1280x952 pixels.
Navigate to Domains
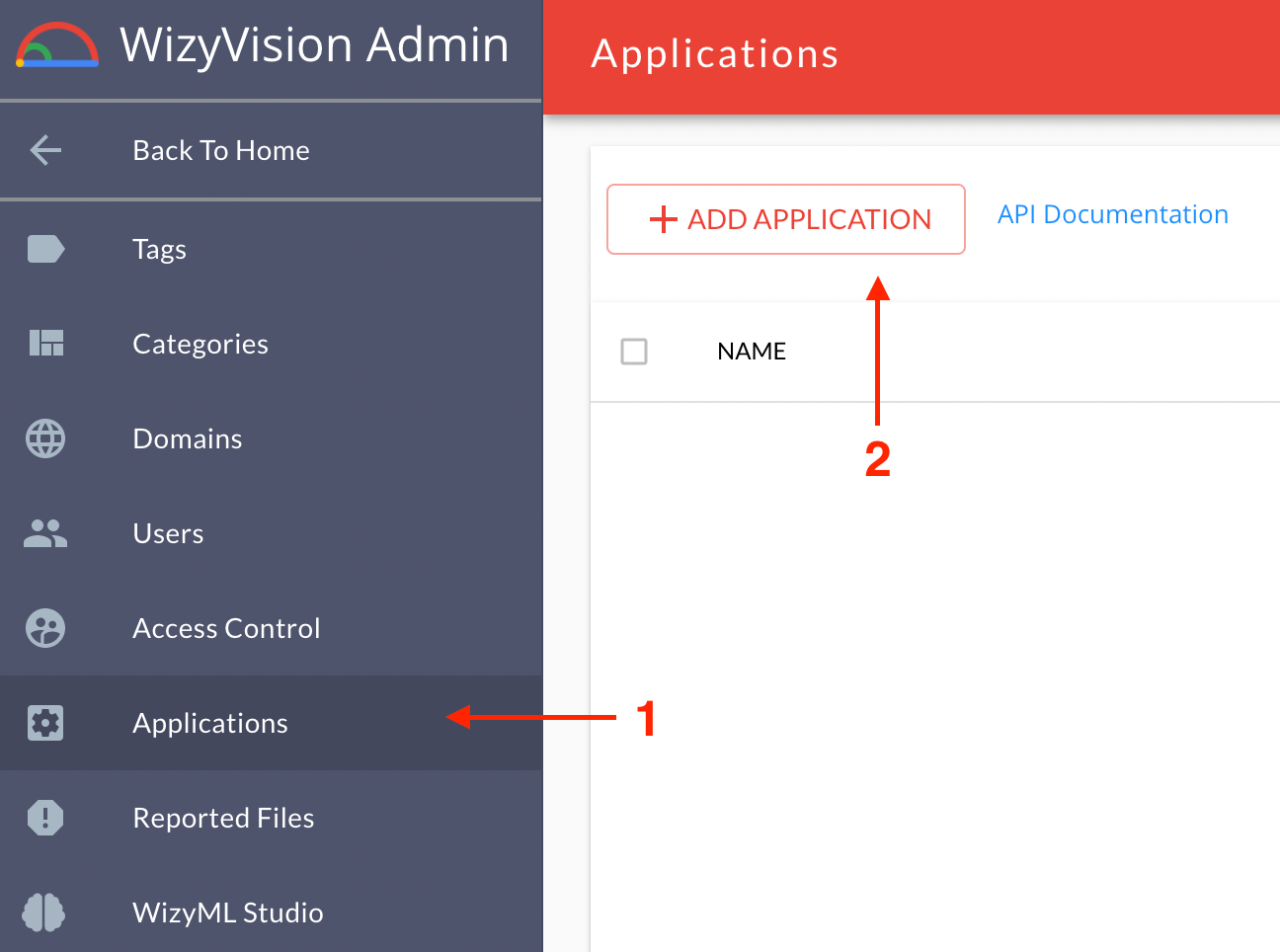point(271,438)
